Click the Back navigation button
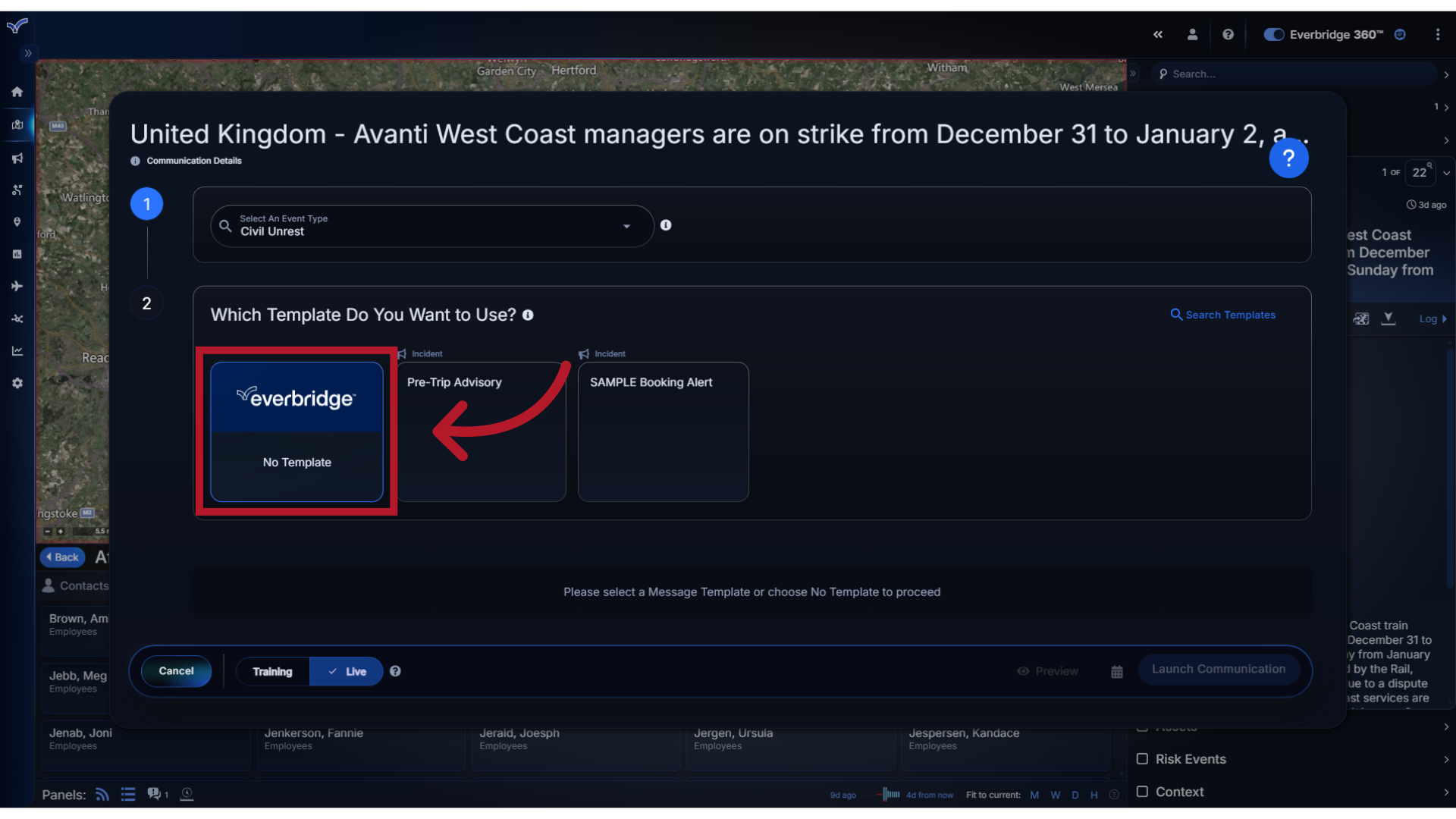The image size is (1456, 819). click(x=62, y=556)
